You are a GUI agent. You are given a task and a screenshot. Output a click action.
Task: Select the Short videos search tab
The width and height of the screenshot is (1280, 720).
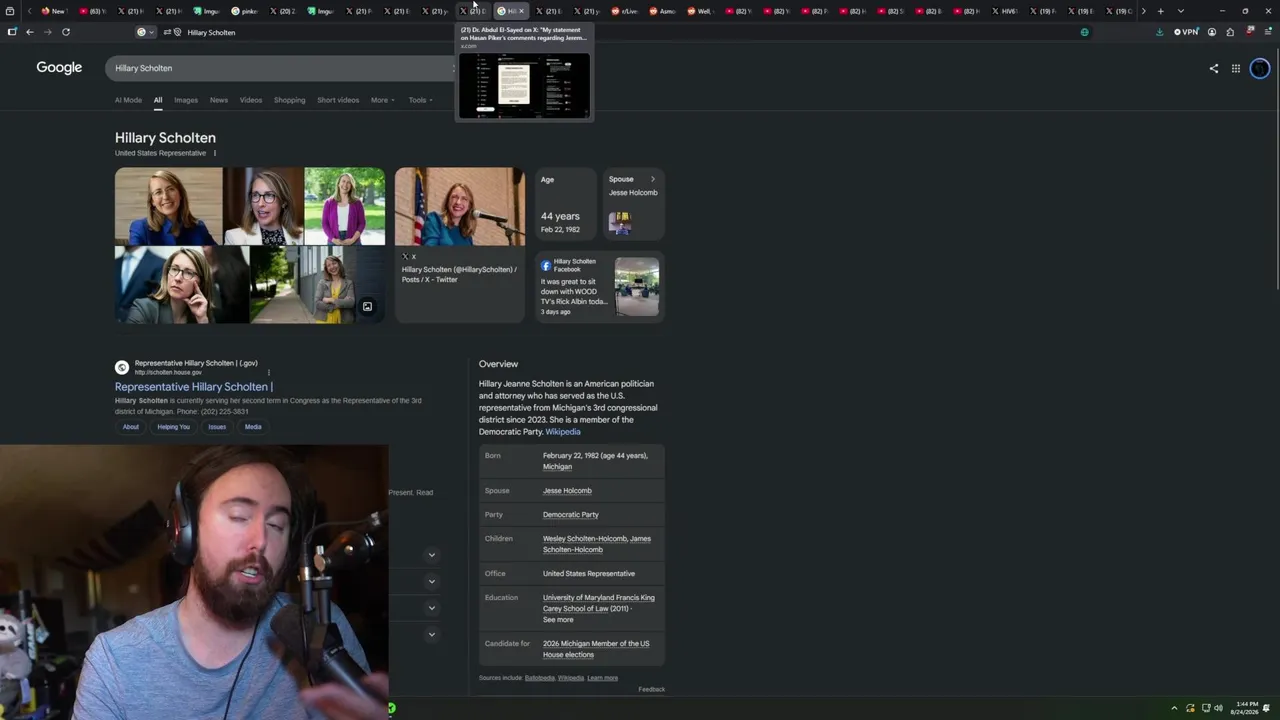pyautogui.click(x=338, y=100)
